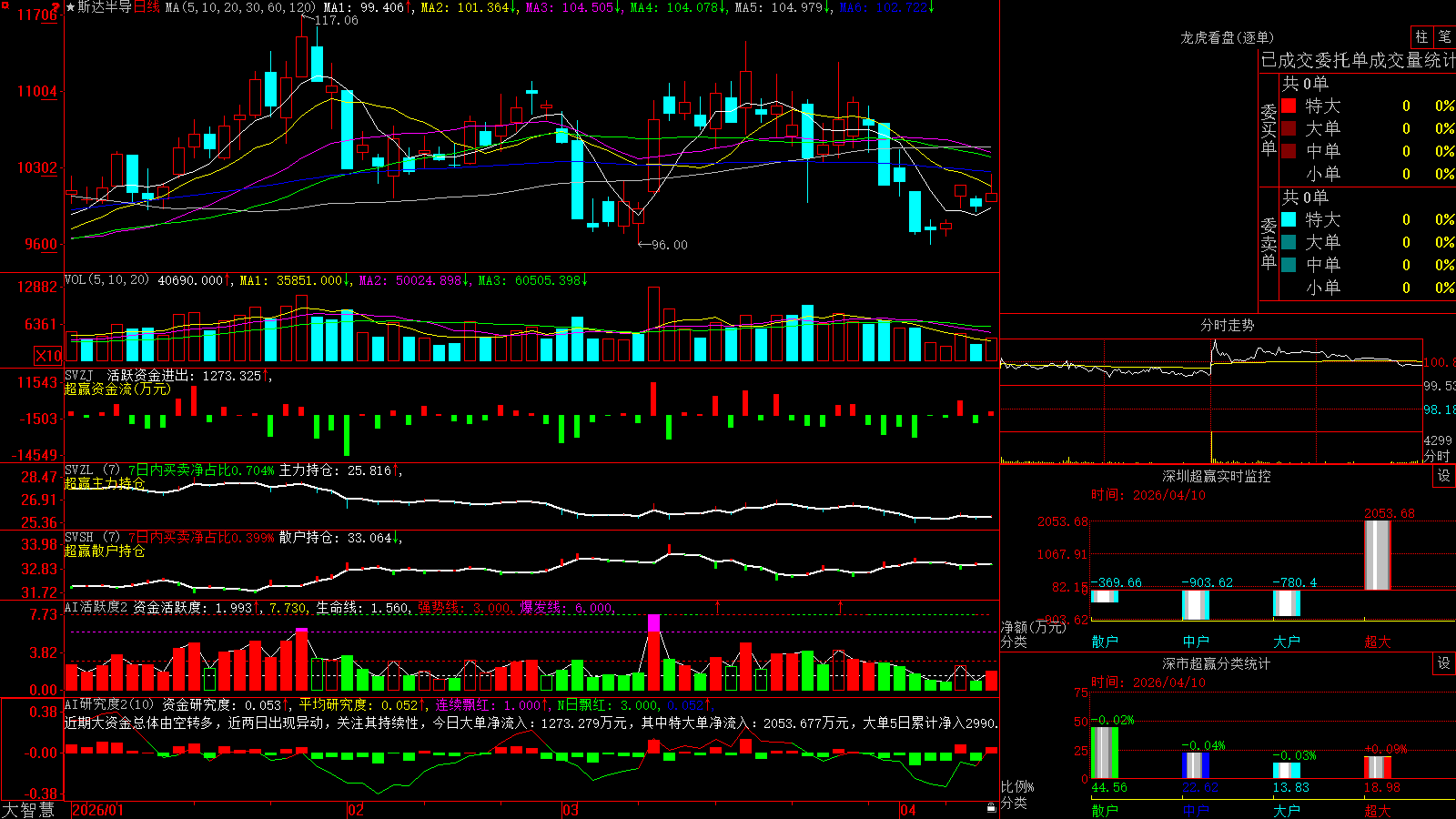Click the 96.00 low price annotation

(669, 245)
